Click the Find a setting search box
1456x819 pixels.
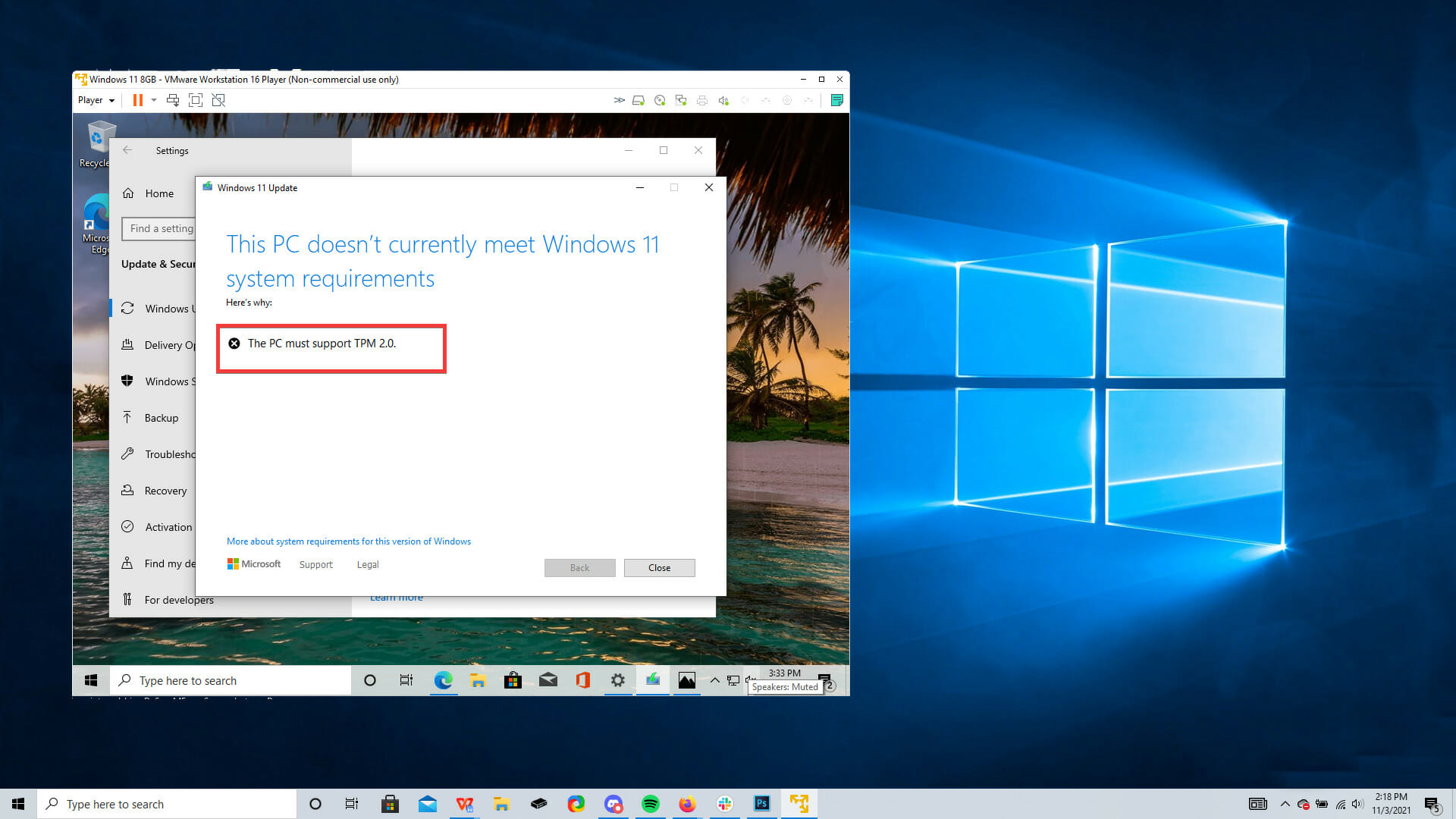coord(160,228)
